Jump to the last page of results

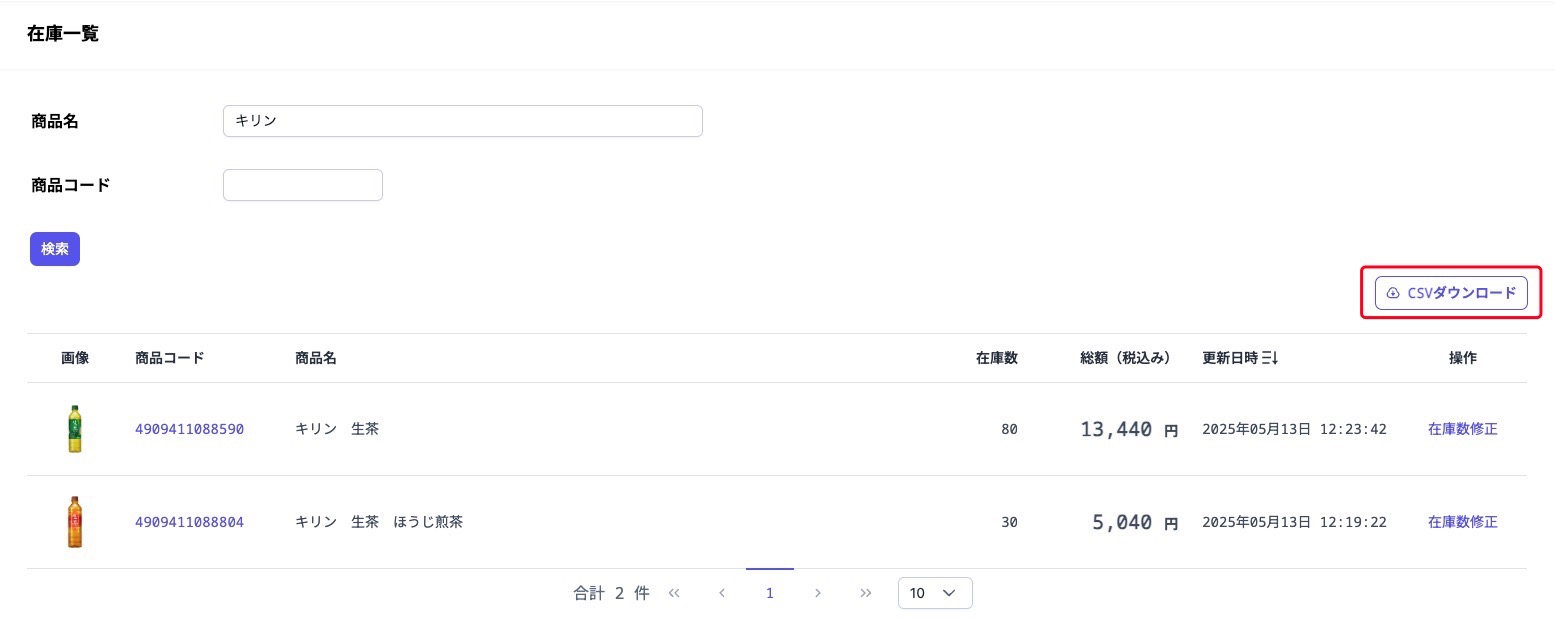[x=866, y=593]
